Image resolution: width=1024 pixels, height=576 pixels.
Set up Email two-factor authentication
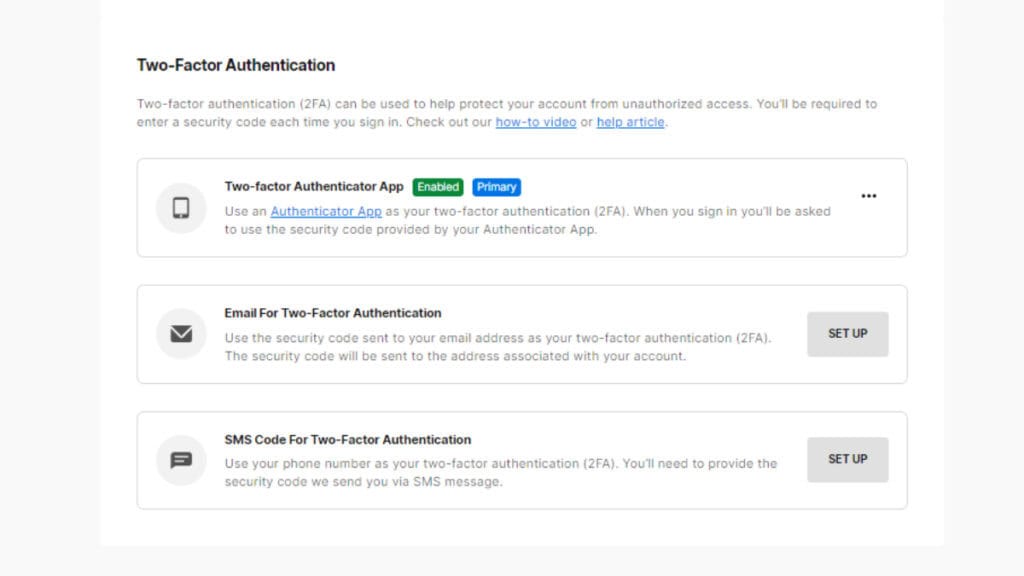(x=847, y=334)
